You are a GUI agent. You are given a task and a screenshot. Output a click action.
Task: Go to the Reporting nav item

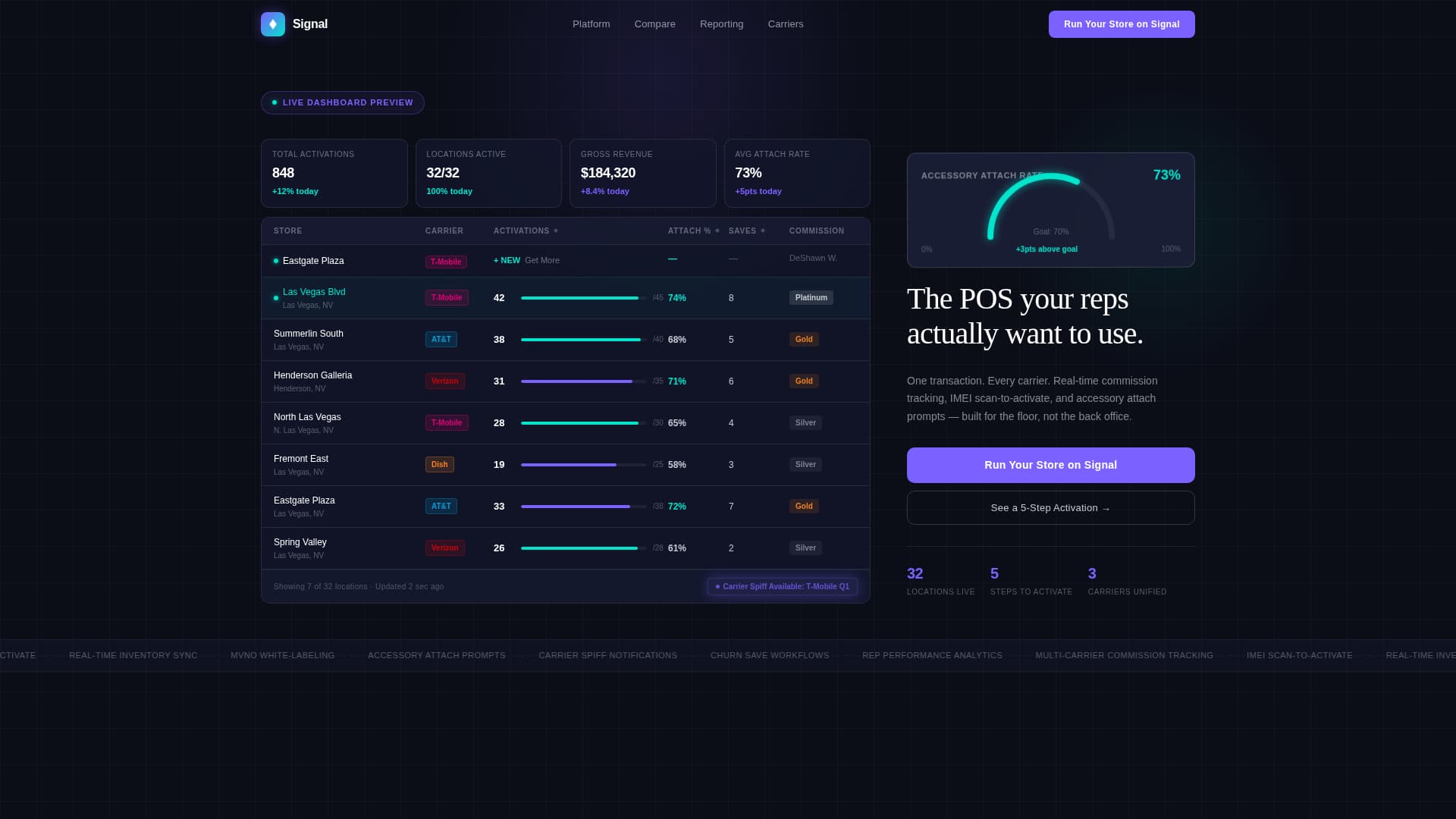click(721, 24)
